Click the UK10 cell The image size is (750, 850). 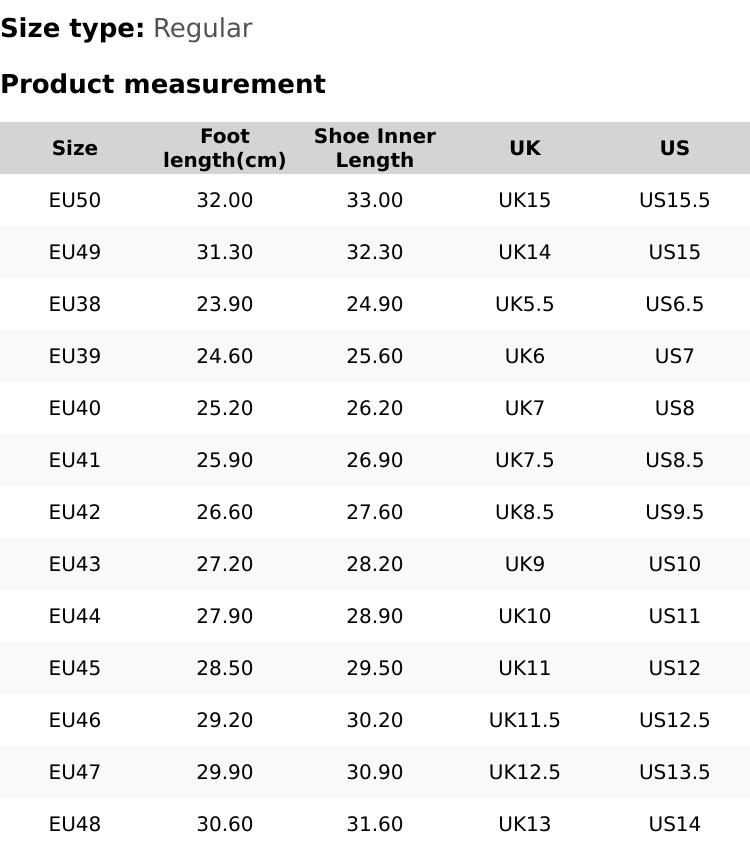pos(525,616)
